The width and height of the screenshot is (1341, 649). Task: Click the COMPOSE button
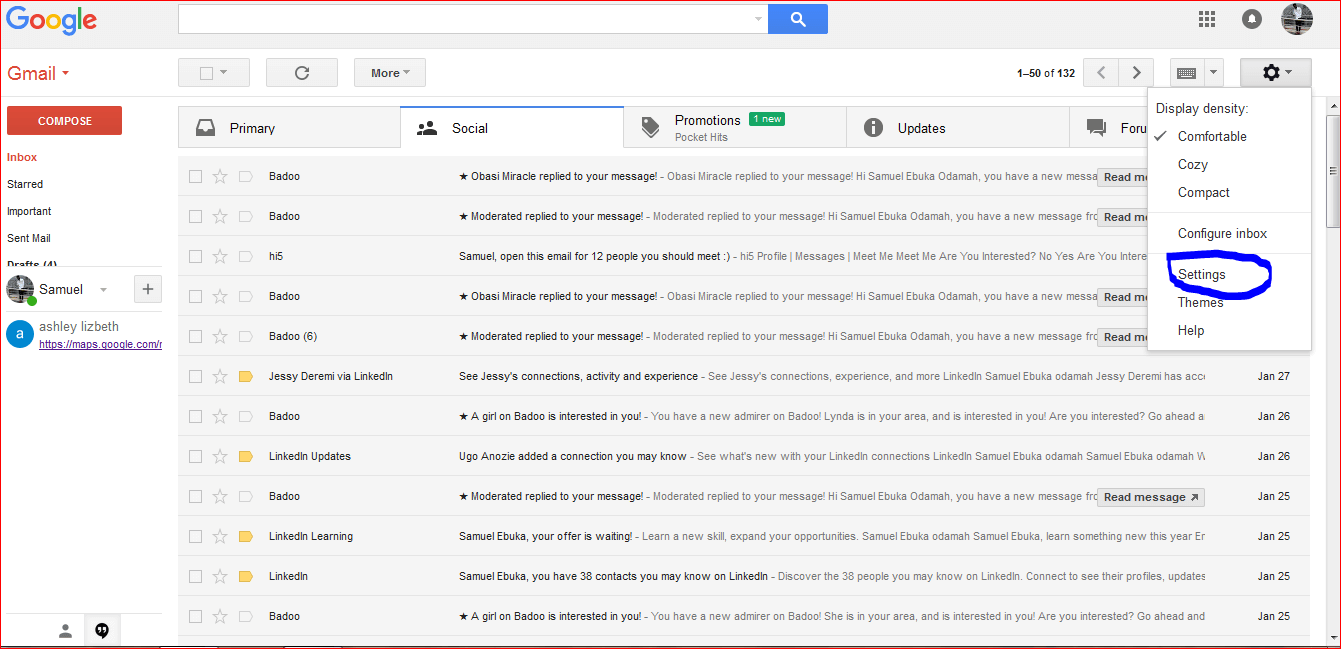pyautogui.click(x=64, y=121)
